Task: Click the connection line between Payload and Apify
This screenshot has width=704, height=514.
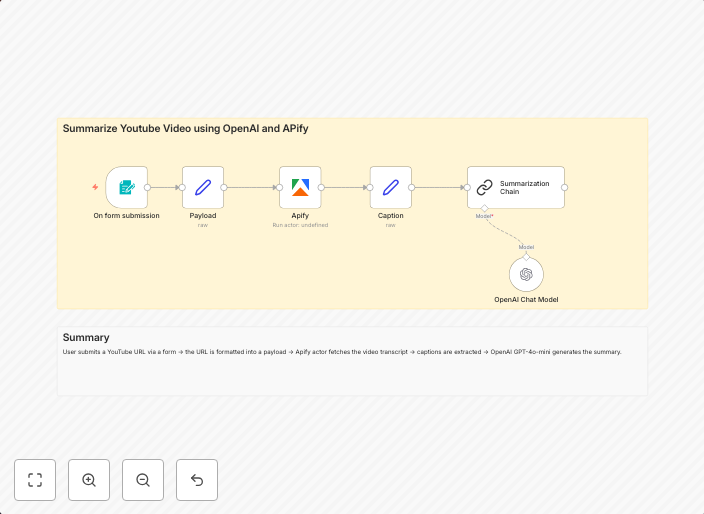Action: coord(251,187)
